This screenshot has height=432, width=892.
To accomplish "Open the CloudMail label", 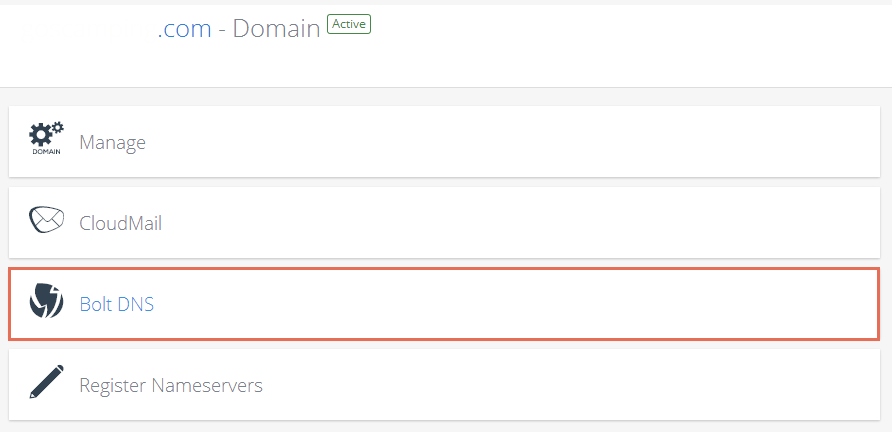I will (x=121, y=223).
